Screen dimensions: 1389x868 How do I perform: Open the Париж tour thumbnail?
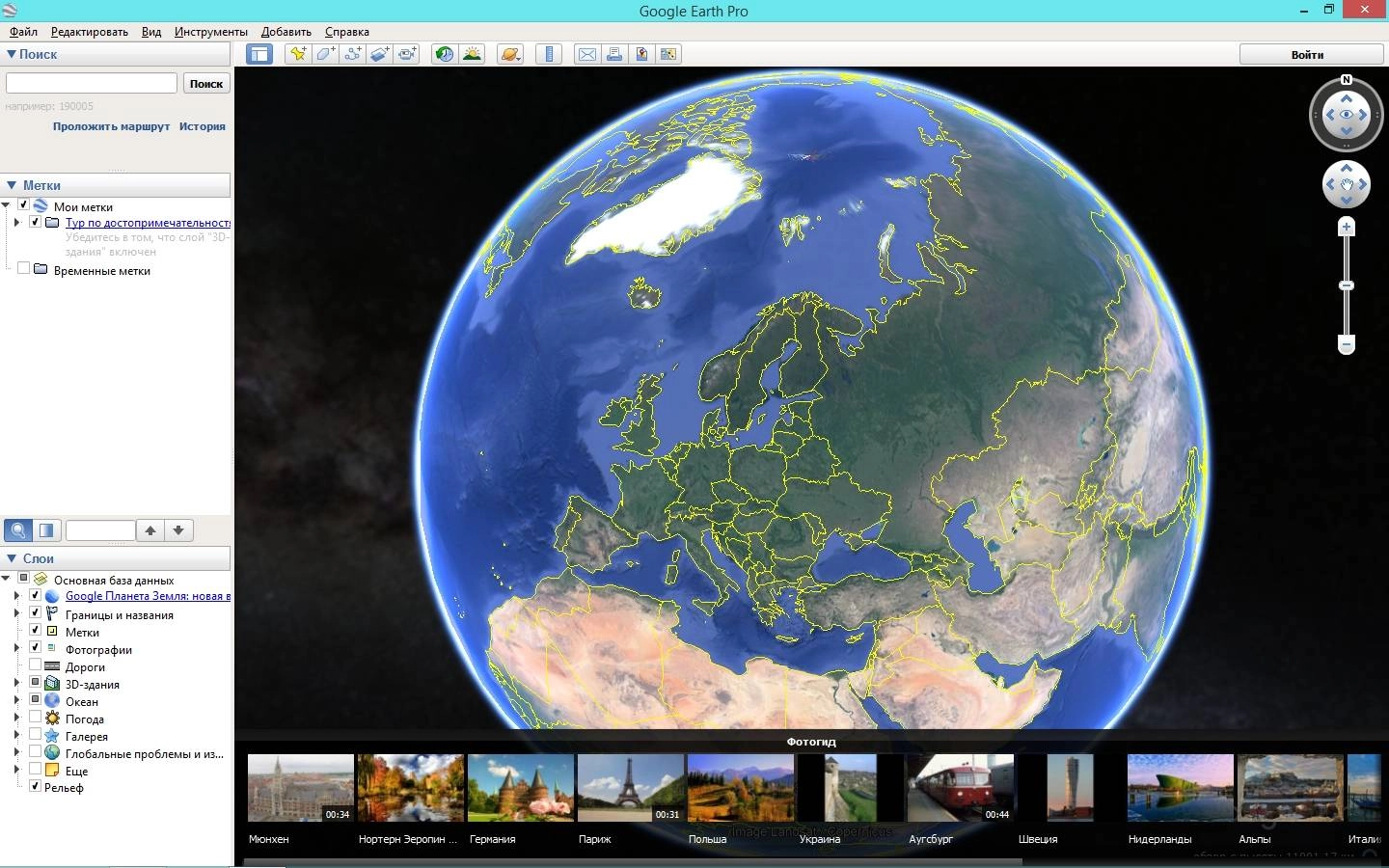tap(630, 788)
